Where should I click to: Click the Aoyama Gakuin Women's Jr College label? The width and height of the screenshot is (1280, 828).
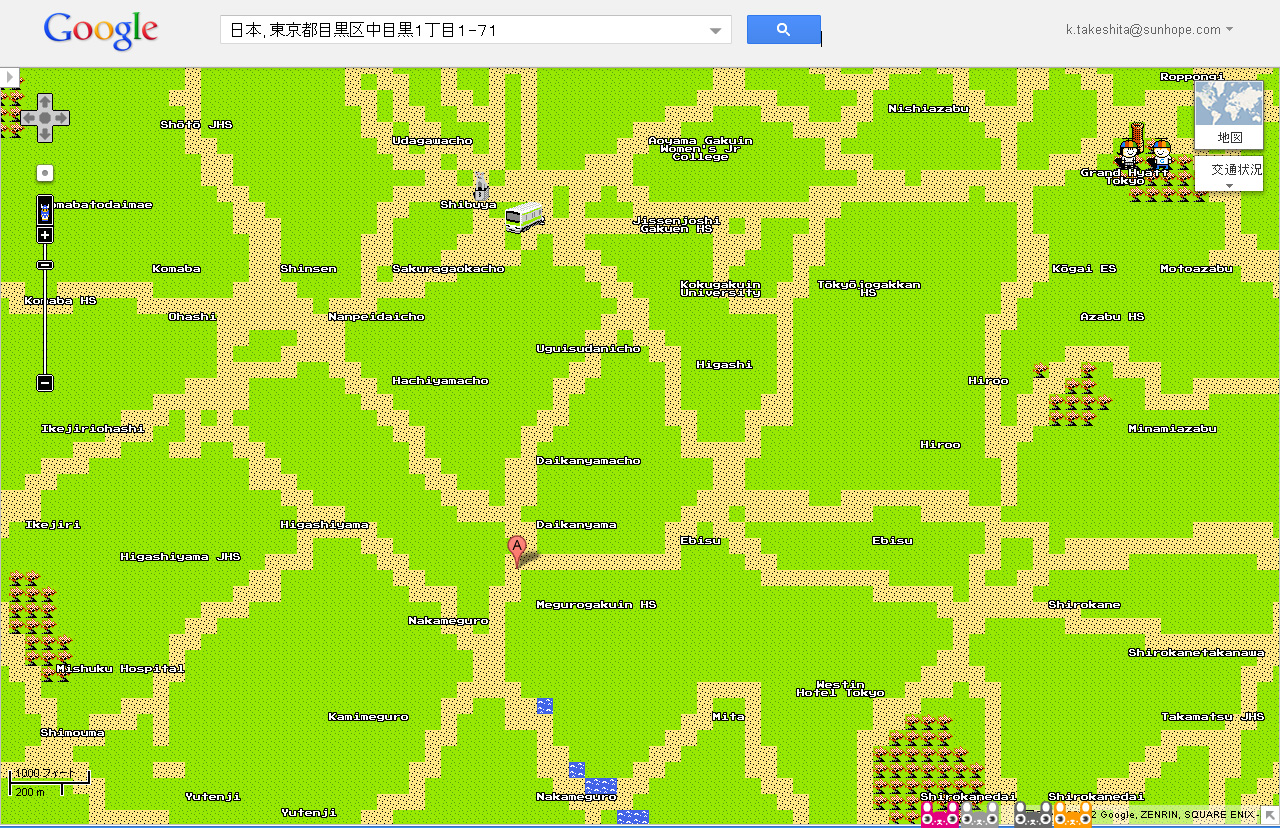click(x=700, y=149)
